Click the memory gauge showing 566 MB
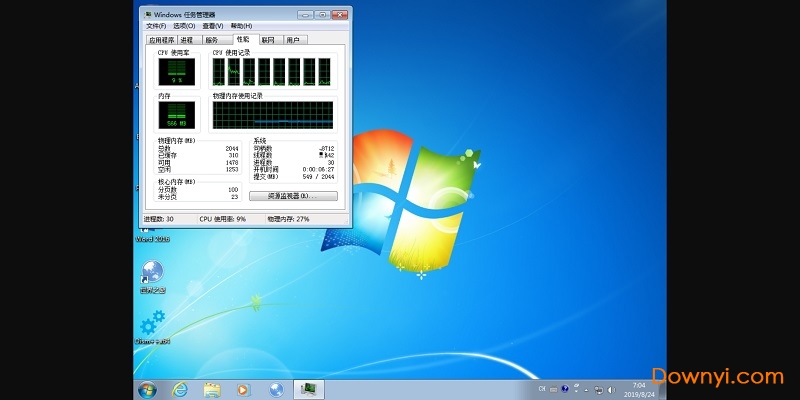This screenshot has width=800, height=400. tap(177, 115)
